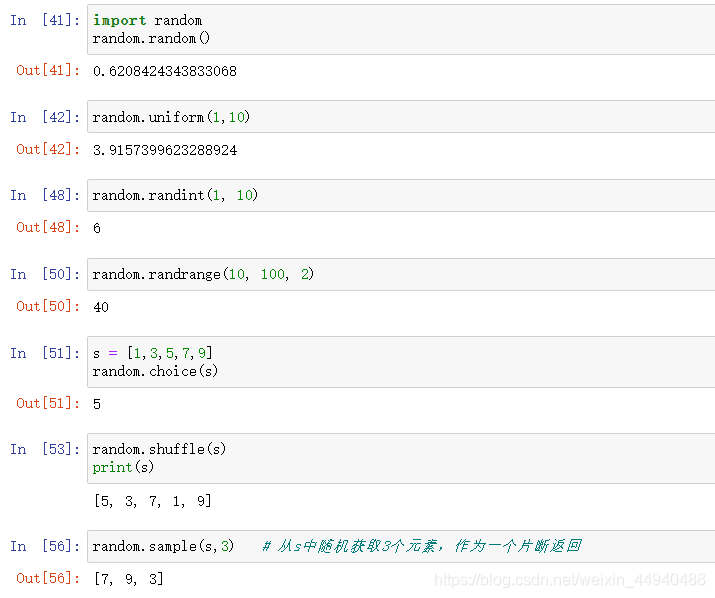Click output list [7, 9, 3]
Screen dimensions: 715x598
click(129, 579)
